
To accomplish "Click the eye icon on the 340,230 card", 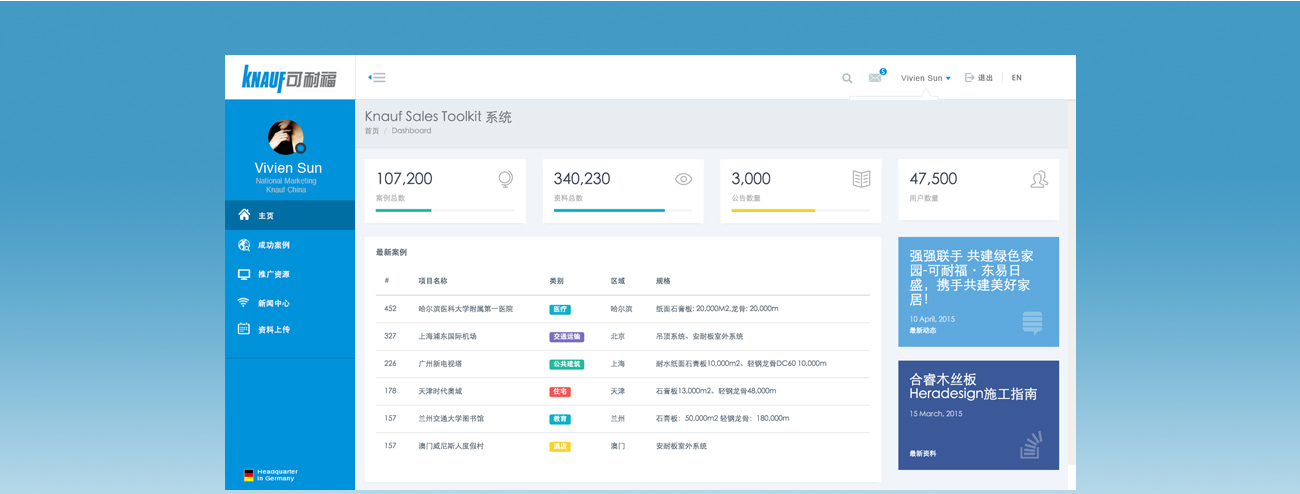I will (684, 179).
